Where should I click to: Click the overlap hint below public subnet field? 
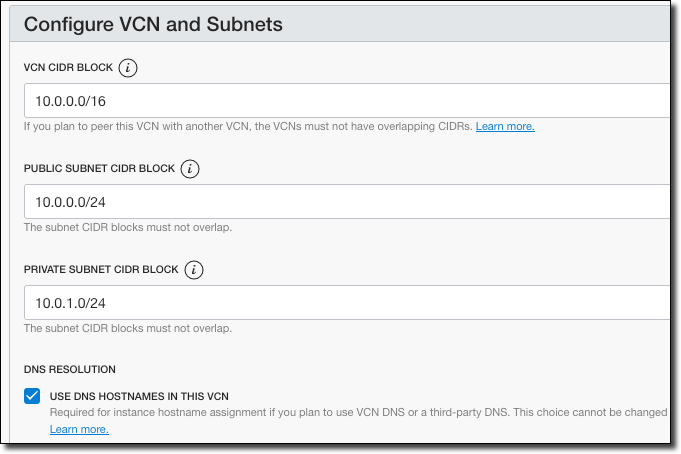coord(128,227)
